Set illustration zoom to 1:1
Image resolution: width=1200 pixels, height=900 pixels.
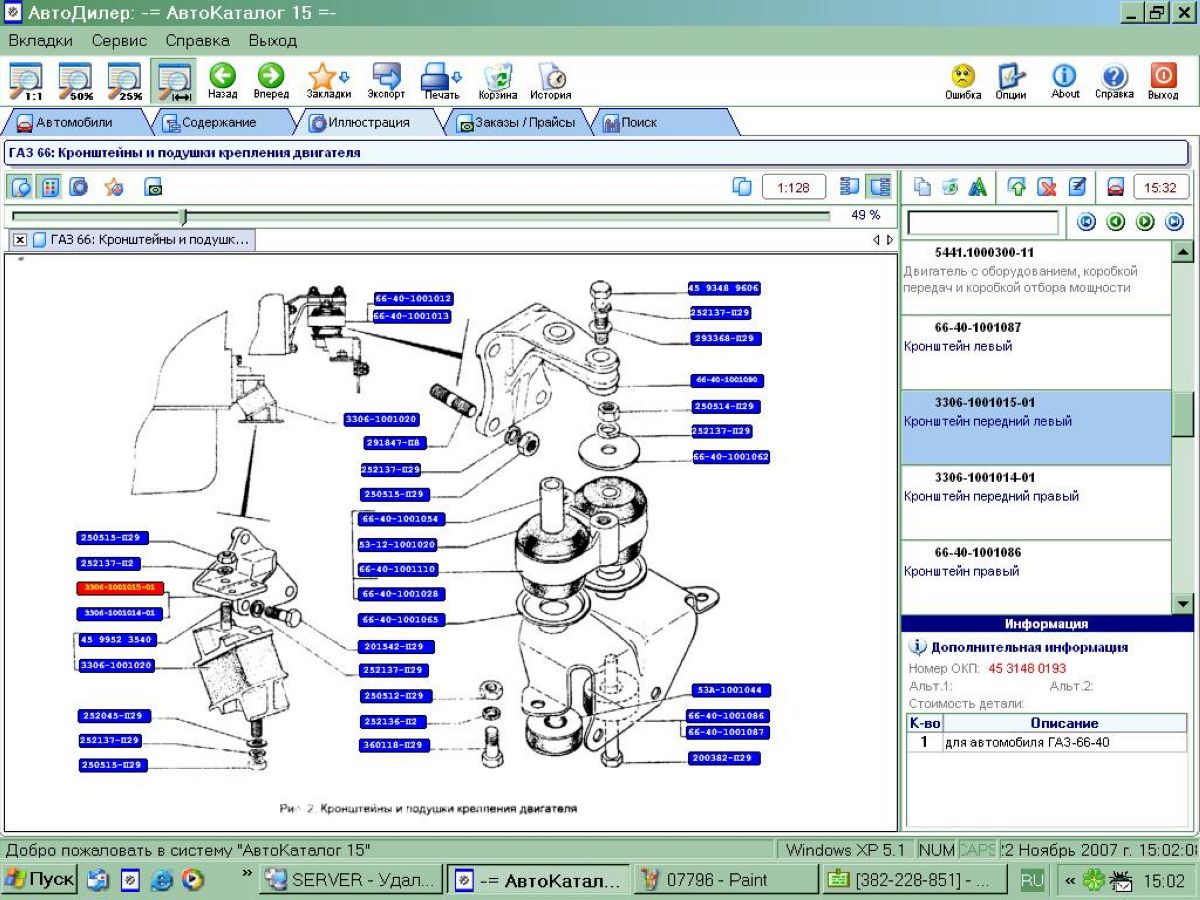coord(25,81)
